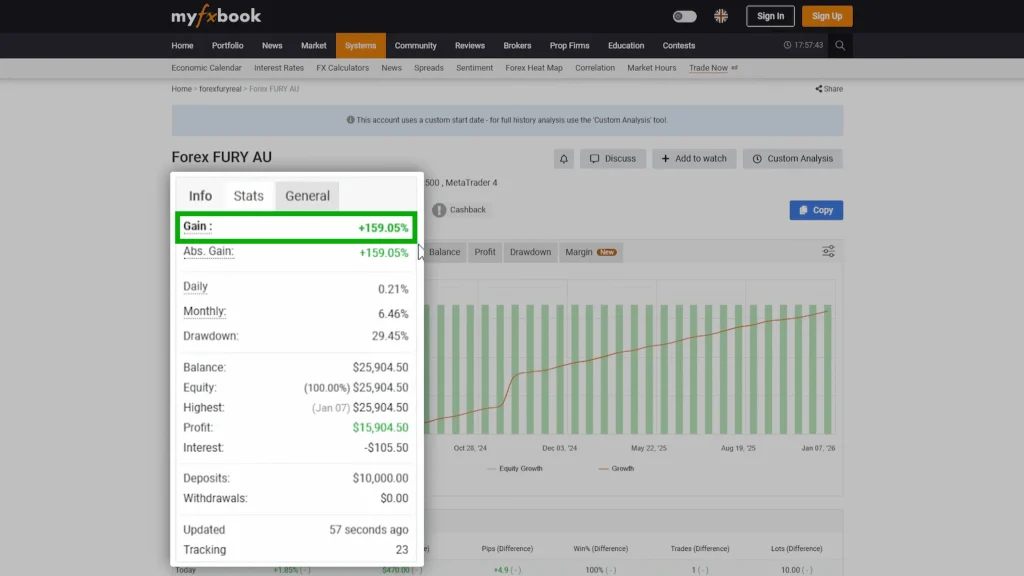1024x576 pixels.
Task: Expand the Community navigation menu
Action: (x=415, y=46)
